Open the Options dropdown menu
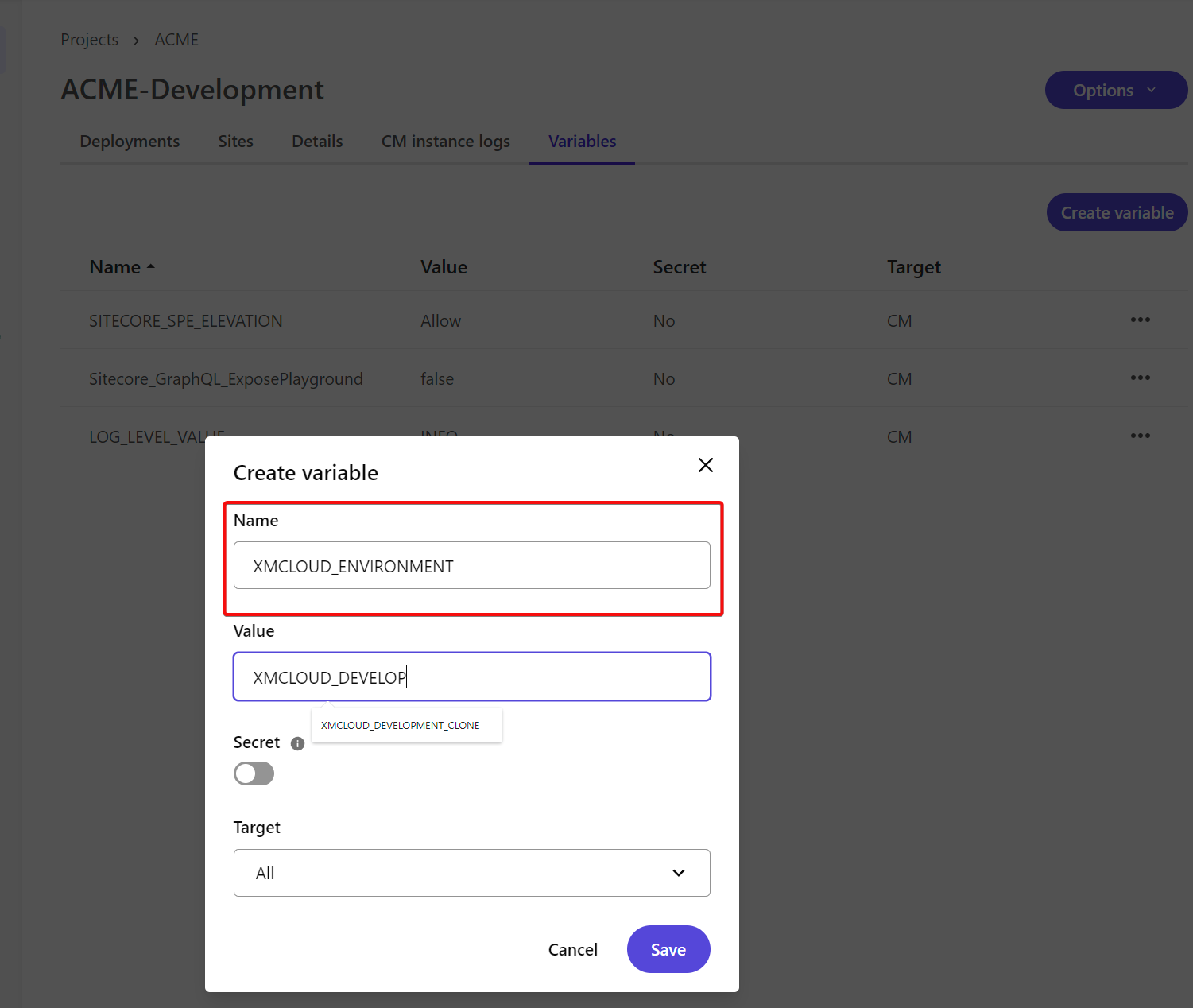Viewport: 1193px width, 1008px height. click(x=1116, y=91)
